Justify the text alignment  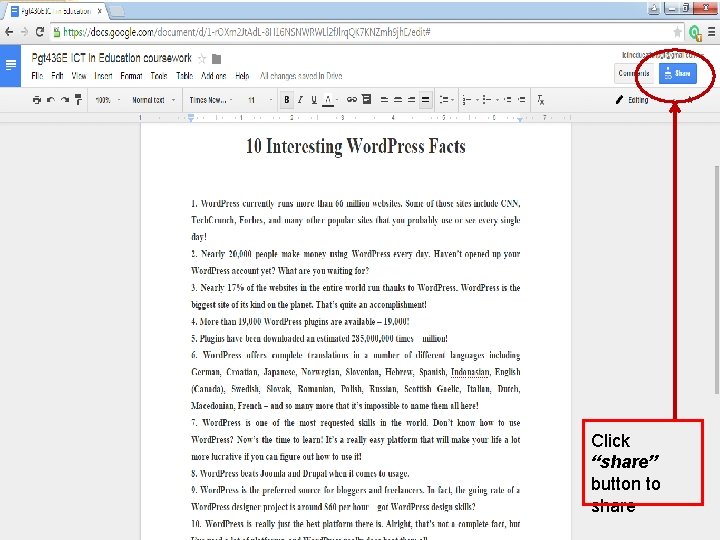[x=426, y=100]
